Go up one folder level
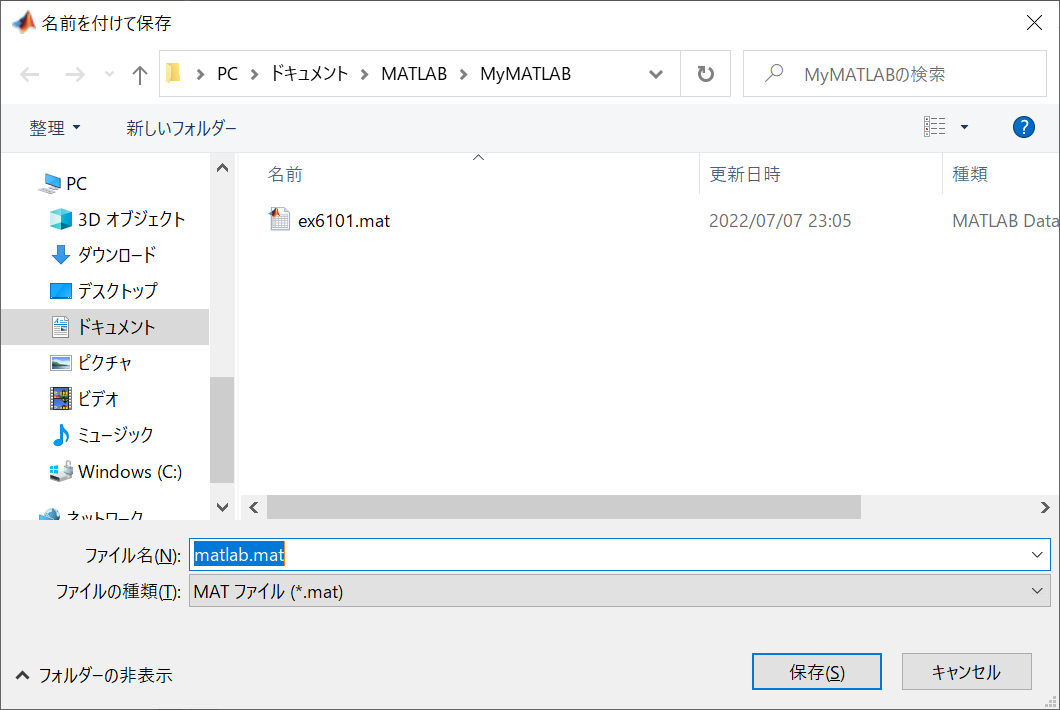The image size is (1060, 710). tap(139, 74)
